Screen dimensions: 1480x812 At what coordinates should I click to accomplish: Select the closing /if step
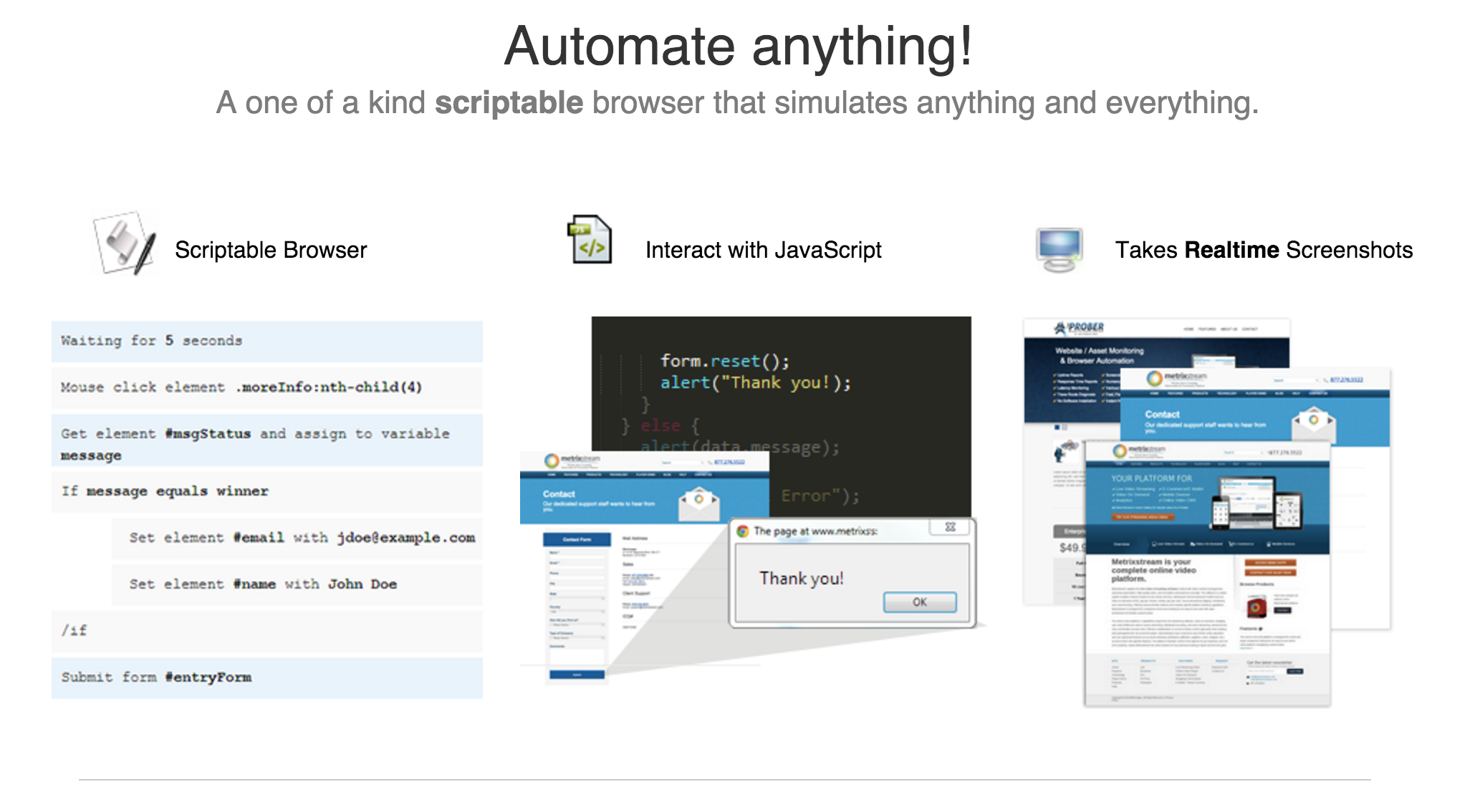pos(266,631)
